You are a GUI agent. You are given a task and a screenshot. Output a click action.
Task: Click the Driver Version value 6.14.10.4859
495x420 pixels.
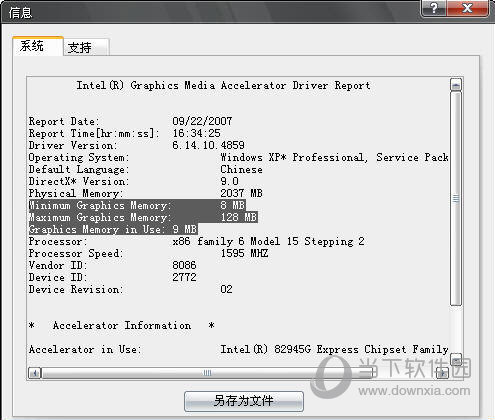click(x=208, y=145)
